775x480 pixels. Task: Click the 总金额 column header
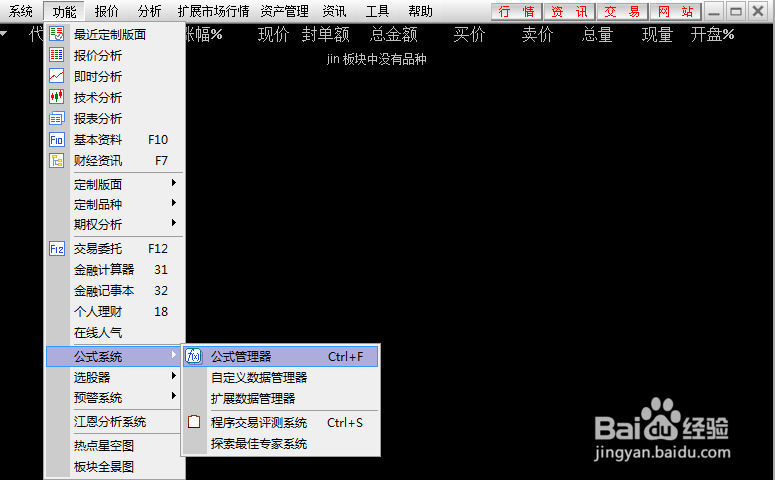pyautogui.click(x=394, y=35)
